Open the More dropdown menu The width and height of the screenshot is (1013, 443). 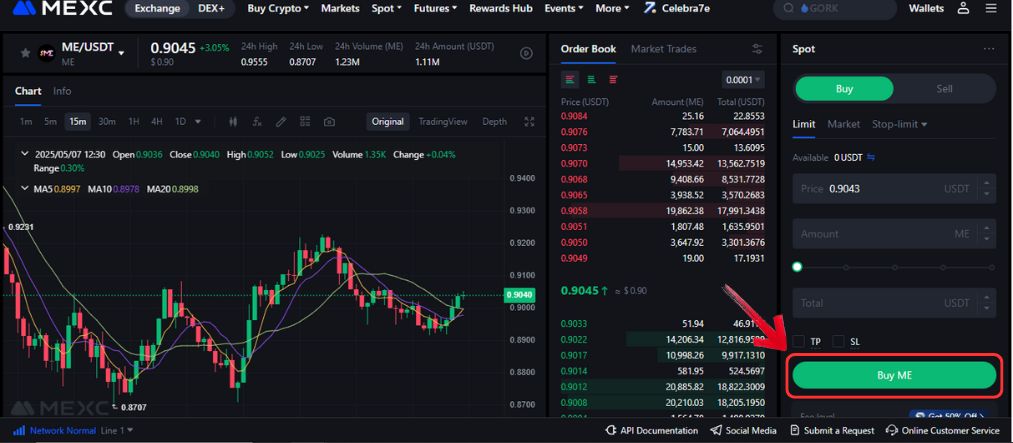[612, 8]
